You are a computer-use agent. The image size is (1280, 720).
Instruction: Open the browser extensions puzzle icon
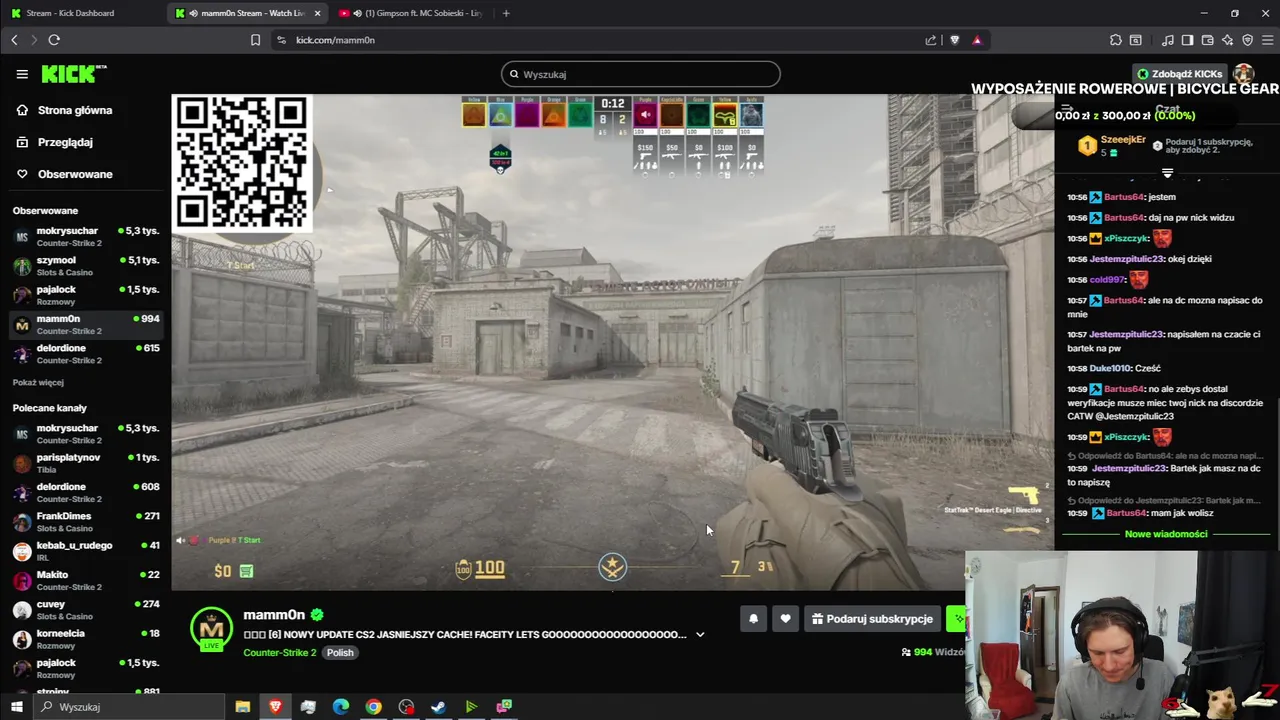pos(1115,40)
